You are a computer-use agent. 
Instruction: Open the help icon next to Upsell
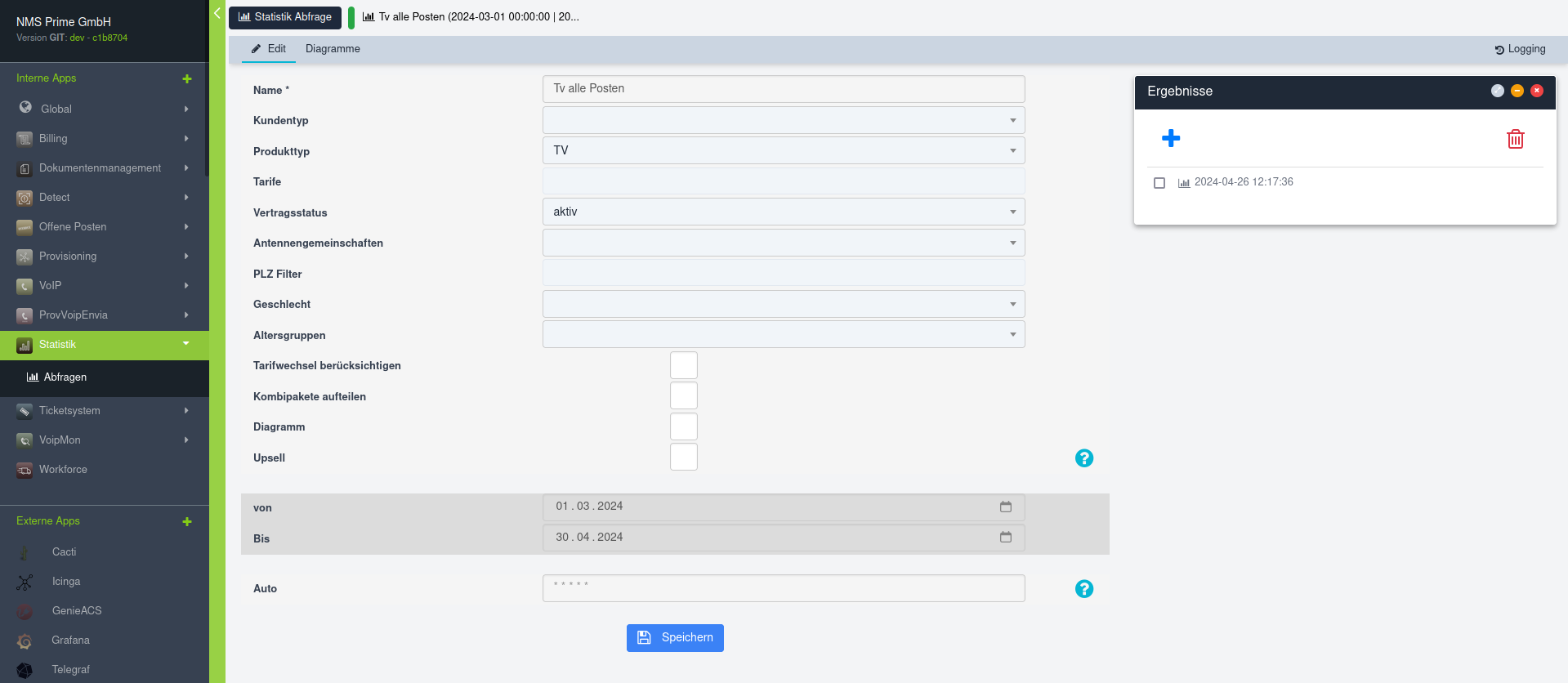1084,458
